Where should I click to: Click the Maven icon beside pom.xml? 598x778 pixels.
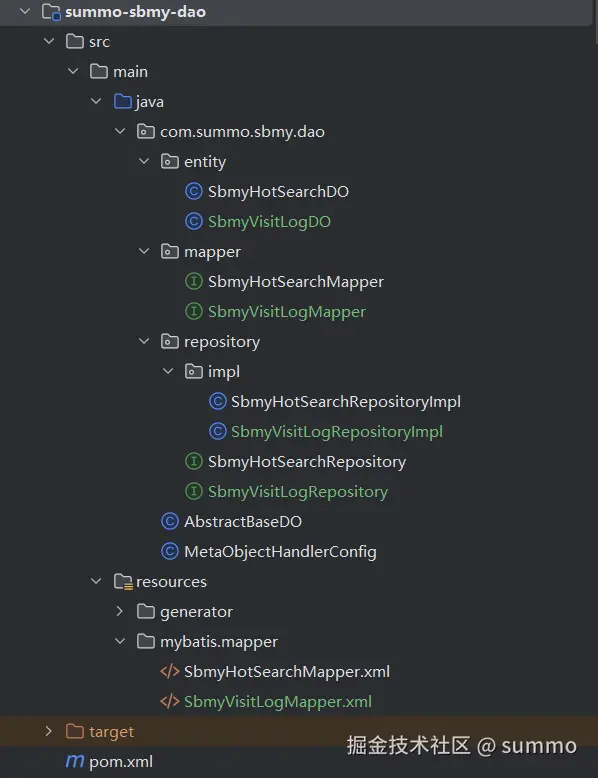[74, 761]
